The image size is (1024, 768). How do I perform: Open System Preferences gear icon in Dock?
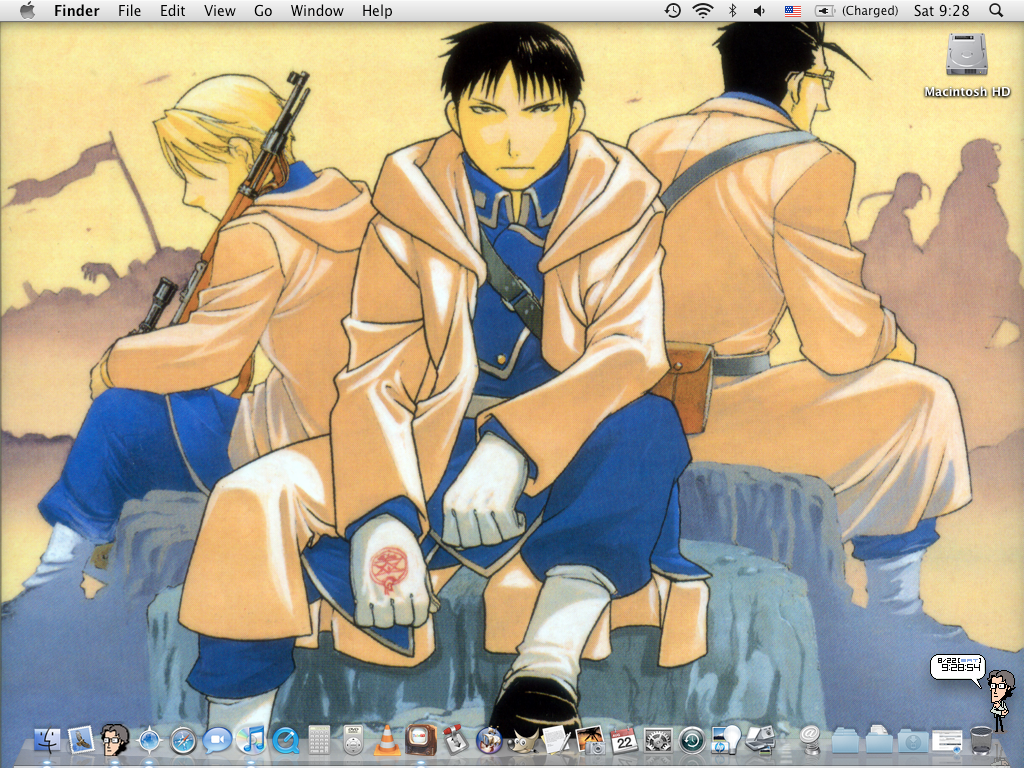click(x=658, y=740)
